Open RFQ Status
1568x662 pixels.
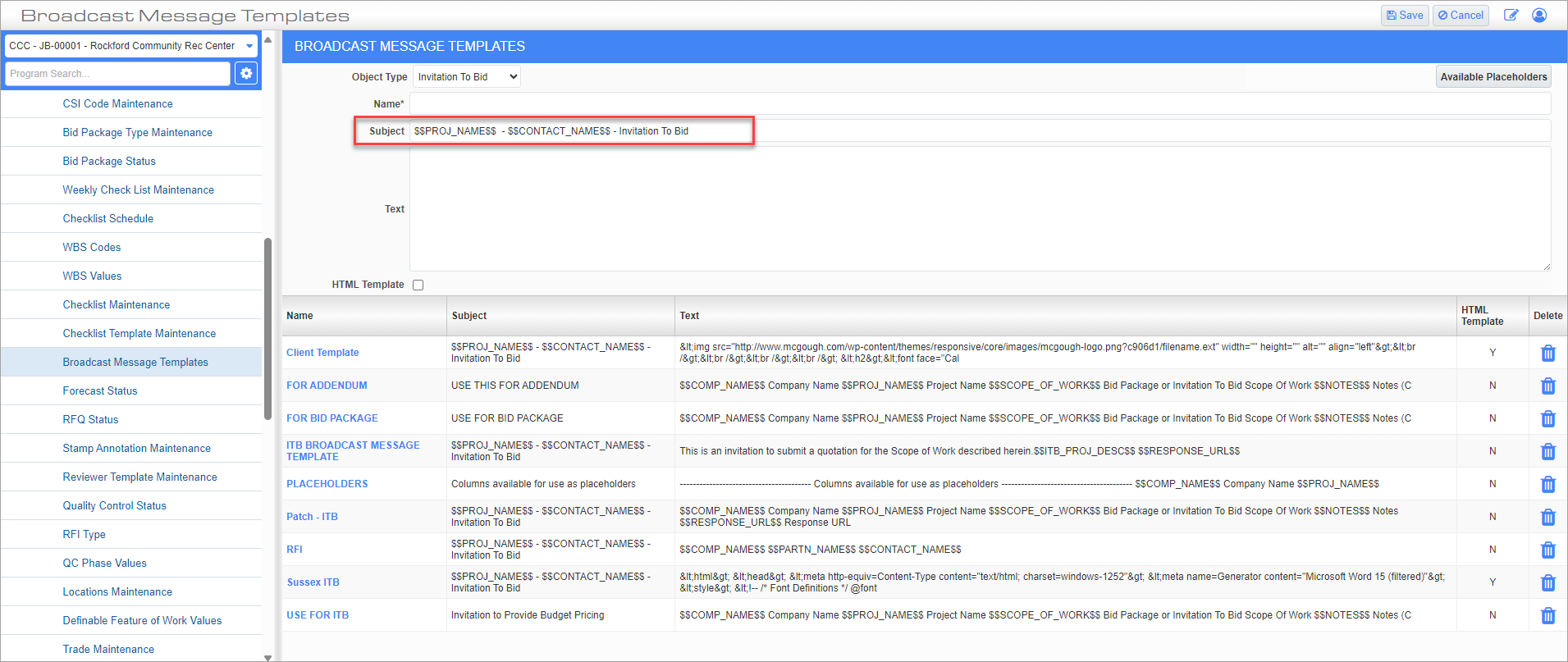(90, 419)
